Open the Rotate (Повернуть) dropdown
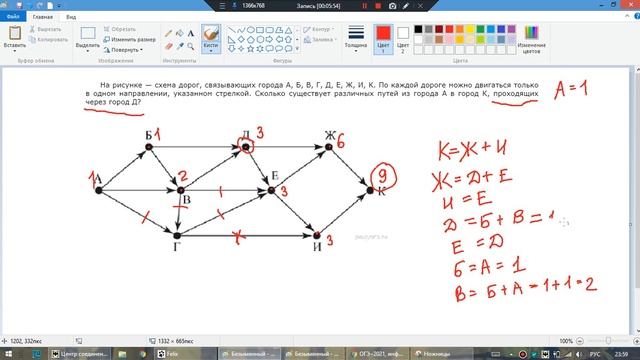This screenshot has width=640, height=360. [x=123, y=50]
